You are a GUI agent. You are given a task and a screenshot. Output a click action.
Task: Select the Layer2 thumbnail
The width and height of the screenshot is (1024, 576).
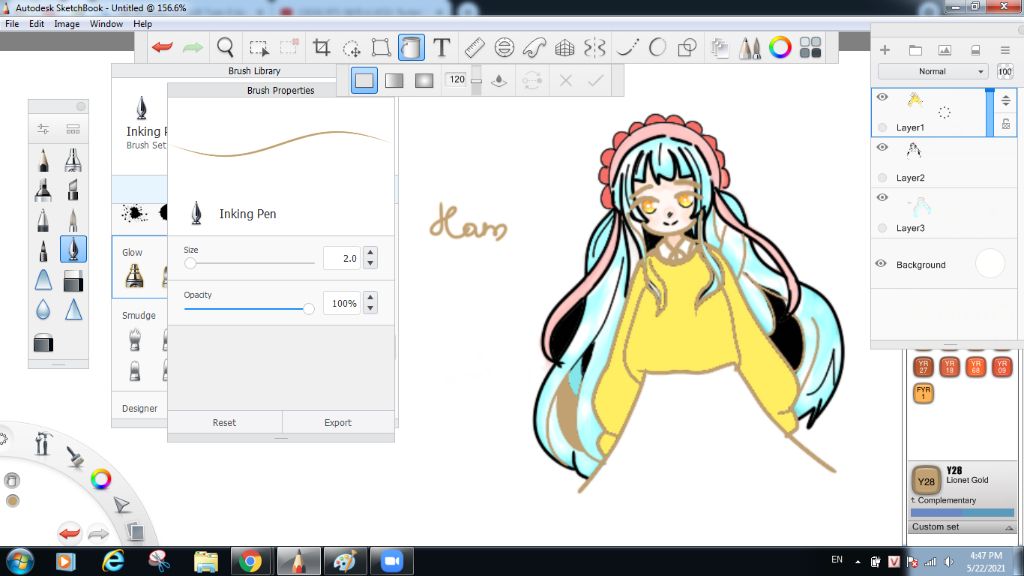coord(914,151)
